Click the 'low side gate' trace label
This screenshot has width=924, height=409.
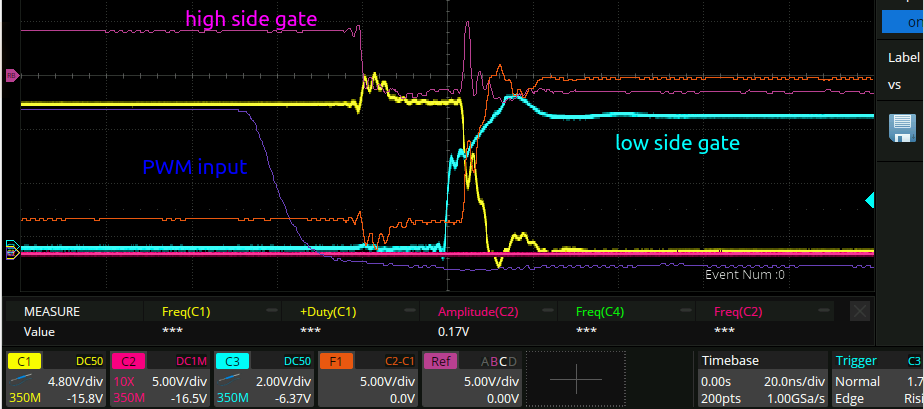677,143
